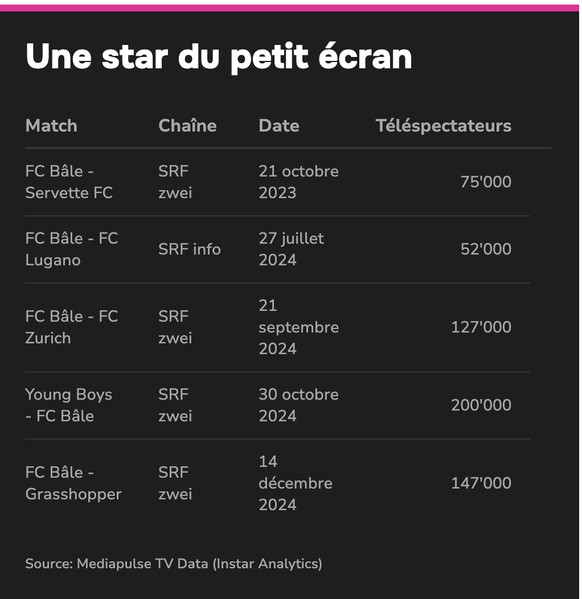
Task: Click the 147'000 viewers value
Action: click(x=481, y=483)
